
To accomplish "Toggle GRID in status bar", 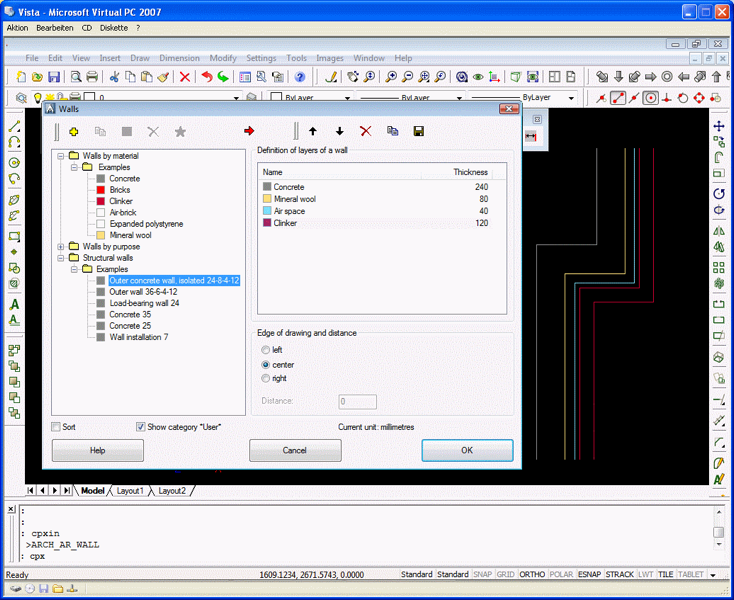I will click(505, 574).
